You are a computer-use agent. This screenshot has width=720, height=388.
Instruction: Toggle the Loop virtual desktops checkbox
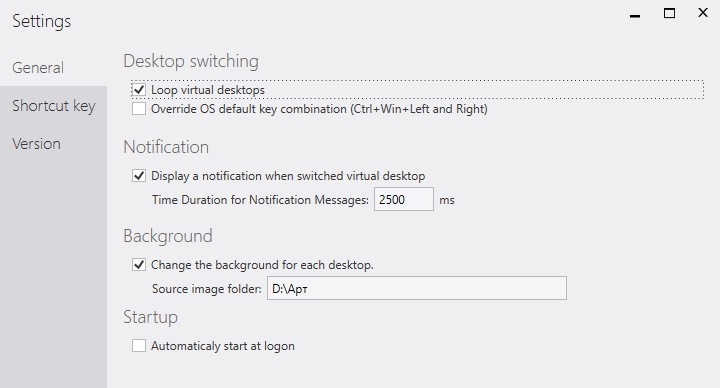coord(139,90)
